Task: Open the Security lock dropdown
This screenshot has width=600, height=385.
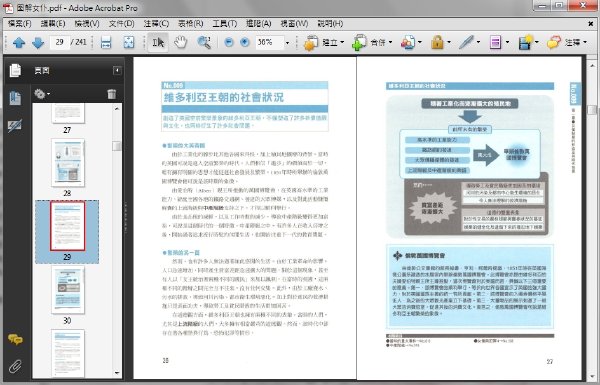Action: point(441,42)
